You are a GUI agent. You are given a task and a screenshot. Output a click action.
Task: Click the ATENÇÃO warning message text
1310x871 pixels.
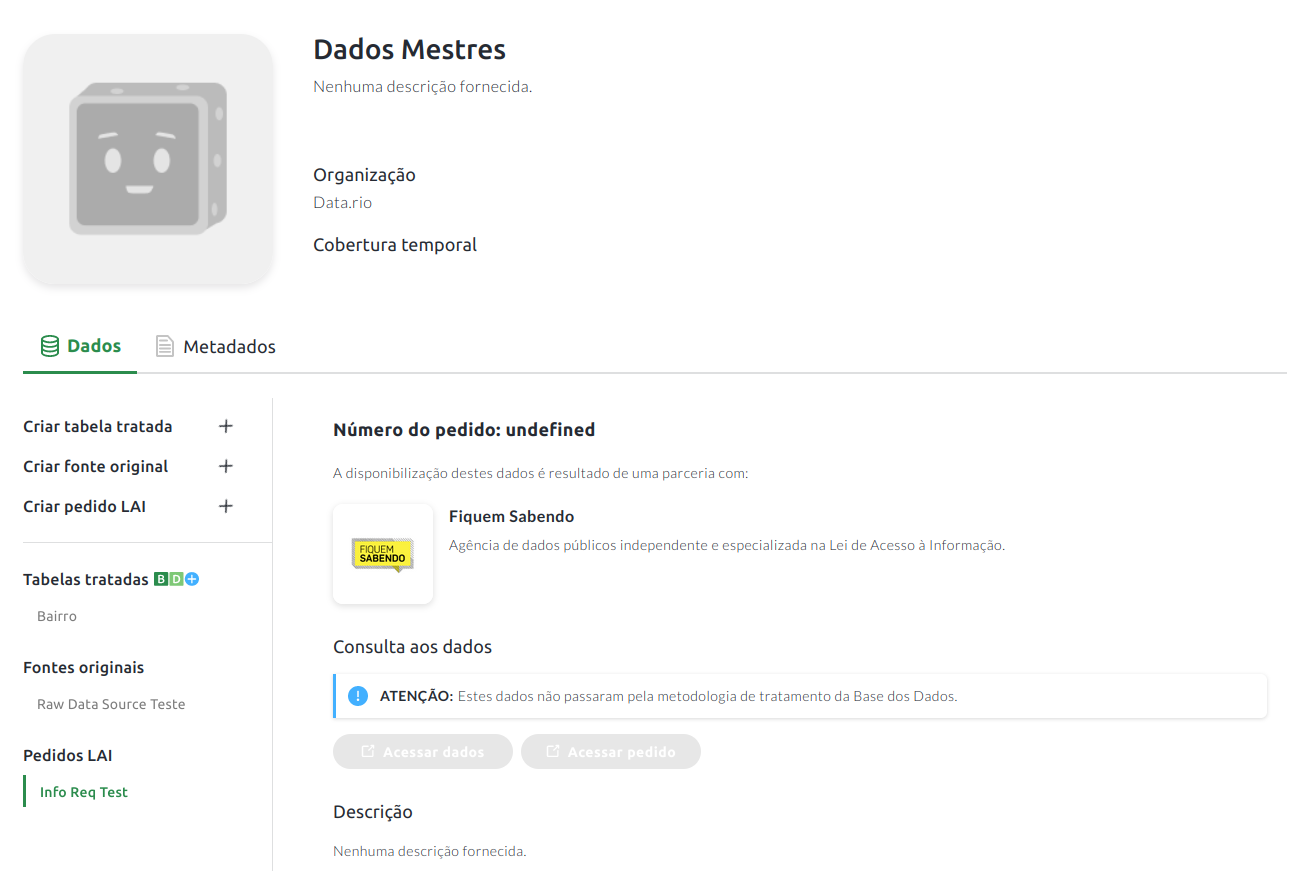click(x=669, y=696)
